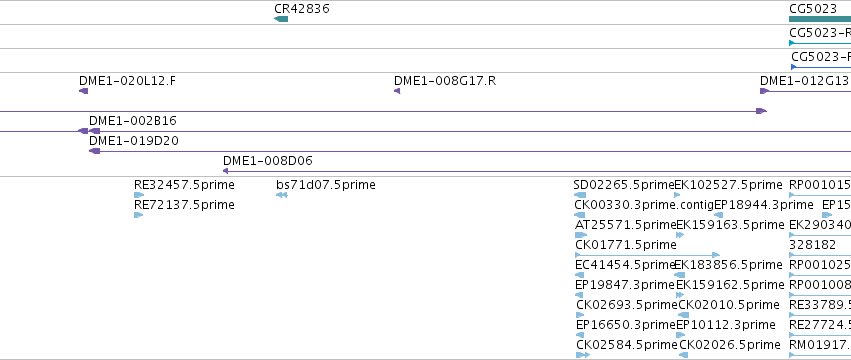Click bs71d07.5prime EST label
851x360 pixels.
pos(326,185)
